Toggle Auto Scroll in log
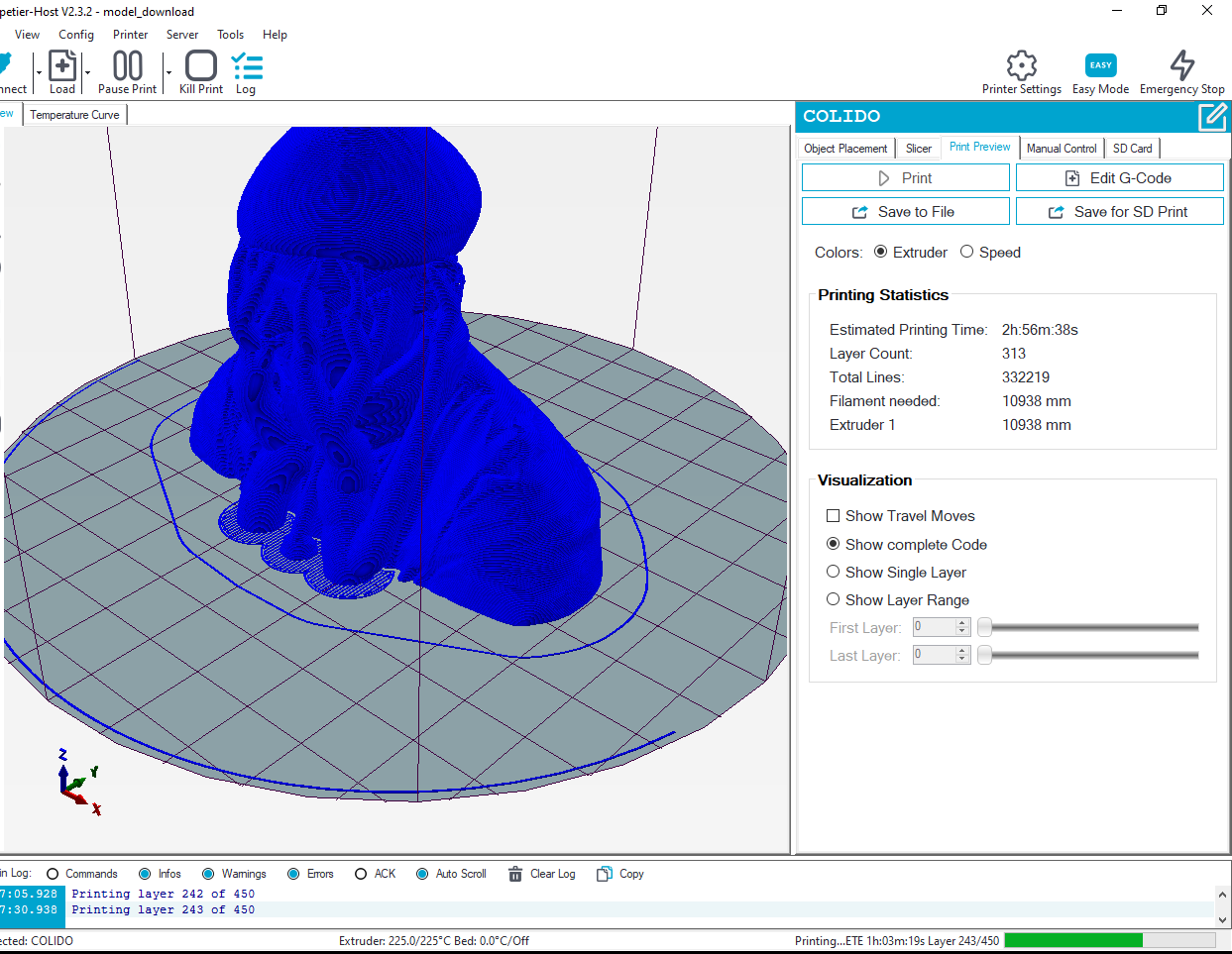 tap(422, 874)
